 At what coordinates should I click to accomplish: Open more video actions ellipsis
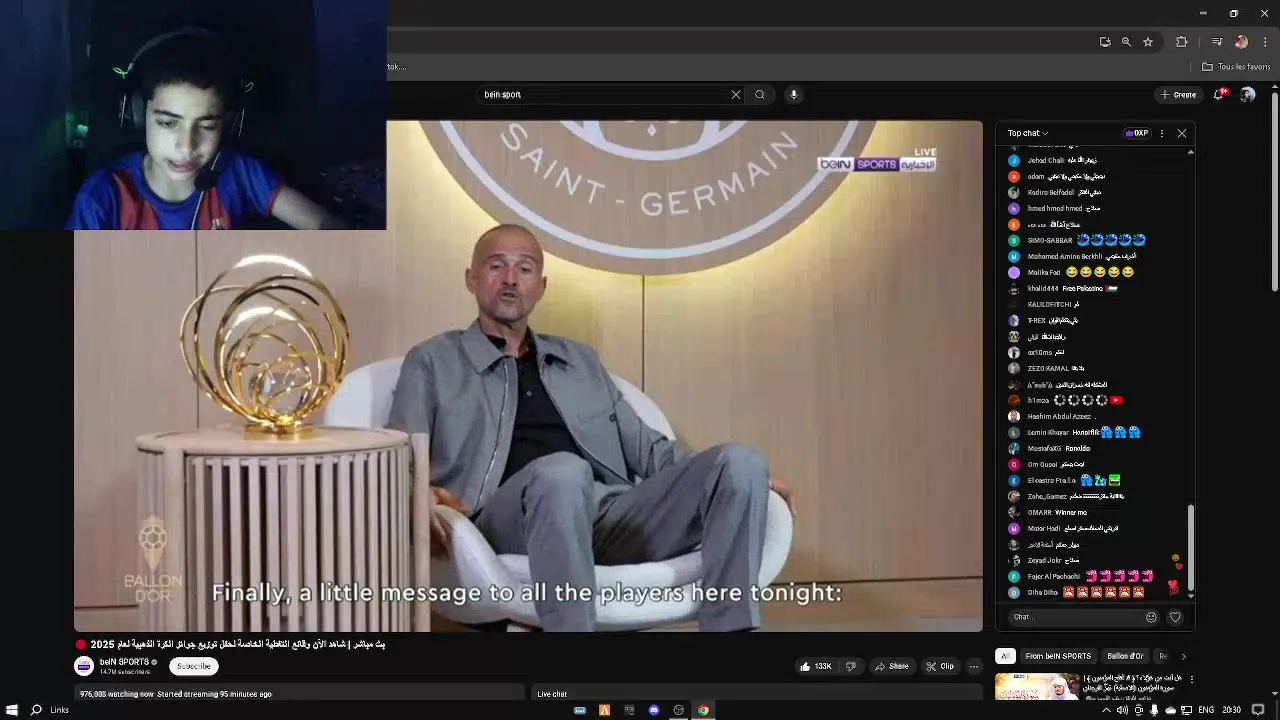coord(973,666)
